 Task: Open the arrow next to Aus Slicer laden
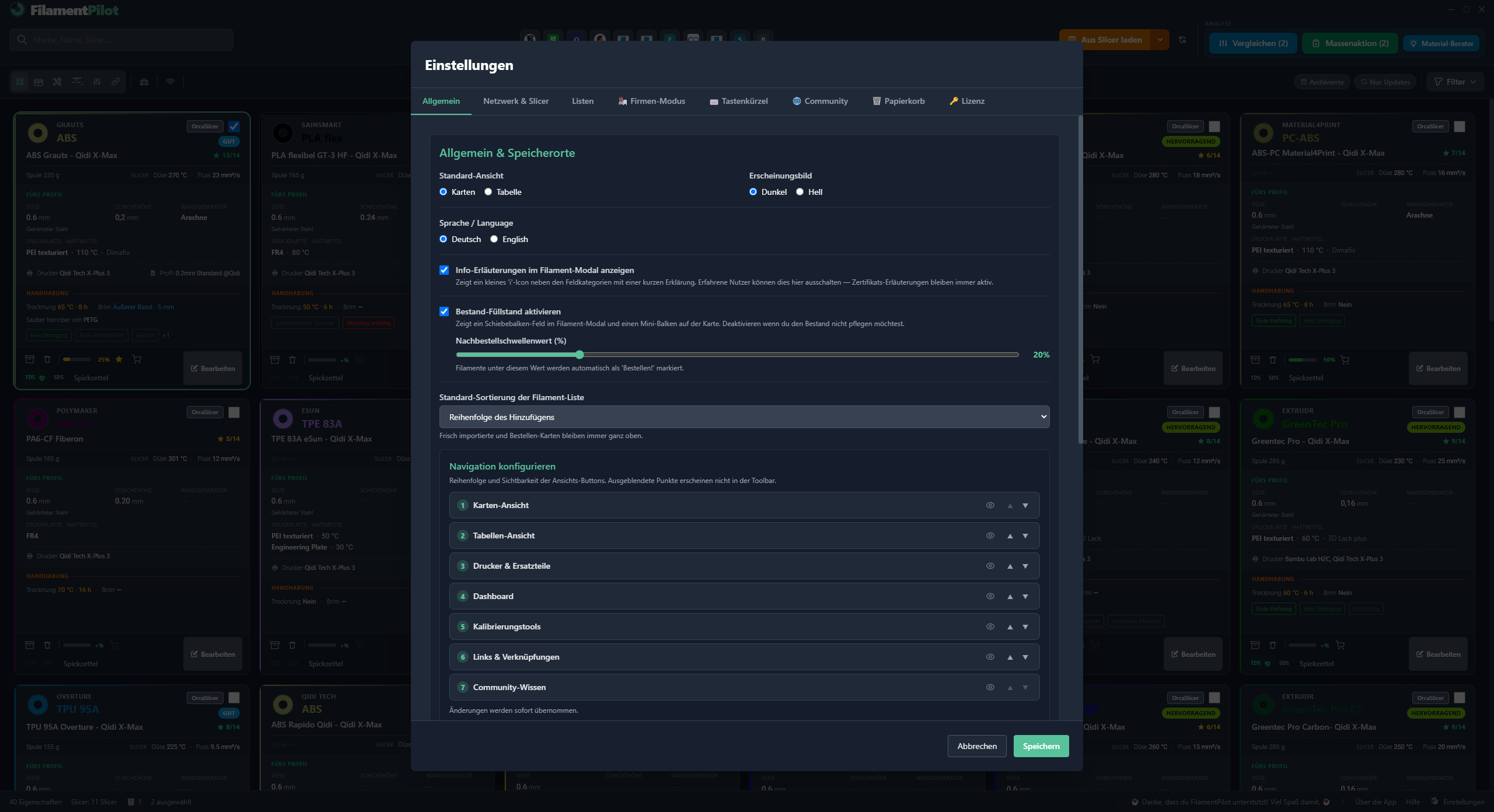pyautogui.click(x=1160, y=40)
